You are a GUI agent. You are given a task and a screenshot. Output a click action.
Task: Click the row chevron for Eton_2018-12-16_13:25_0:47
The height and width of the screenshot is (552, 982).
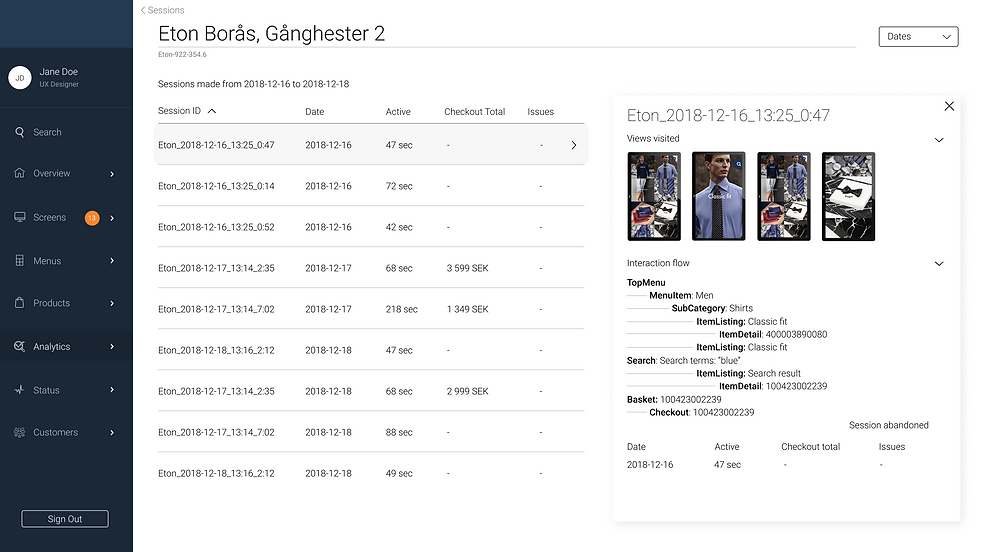[574, 145]
